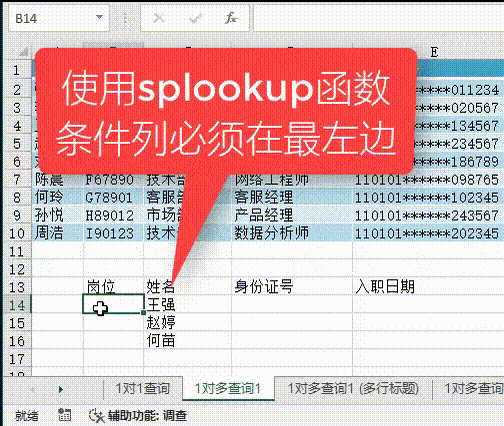Click the 身份证号 header cell in row 13
Image resolution: width=504 pixels, height=426 pixels.
[x=292, y=286]
